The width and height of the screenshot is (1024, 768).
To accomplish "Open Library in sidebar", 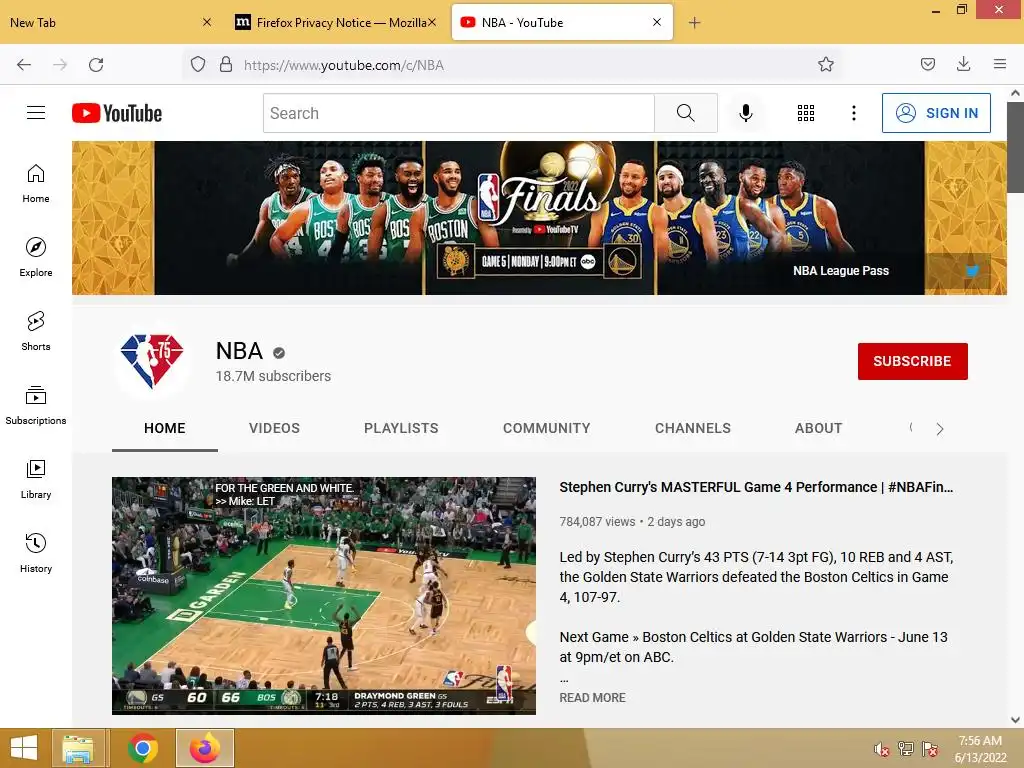I will 36,479.
